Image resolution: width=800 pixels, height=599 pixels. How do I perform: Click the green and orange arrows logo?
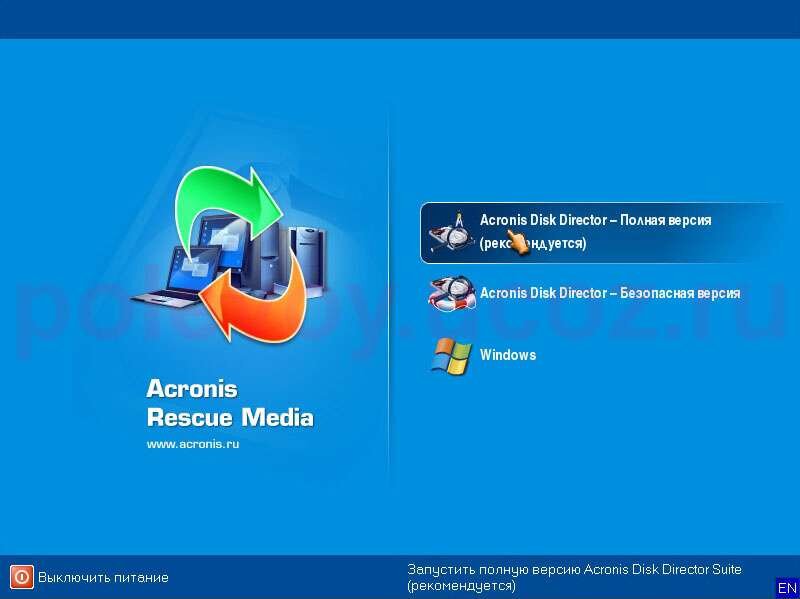(x=231, y=254)
